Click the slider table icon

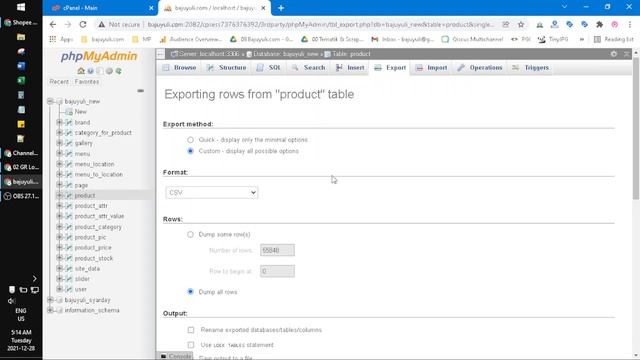click(69, 279)
